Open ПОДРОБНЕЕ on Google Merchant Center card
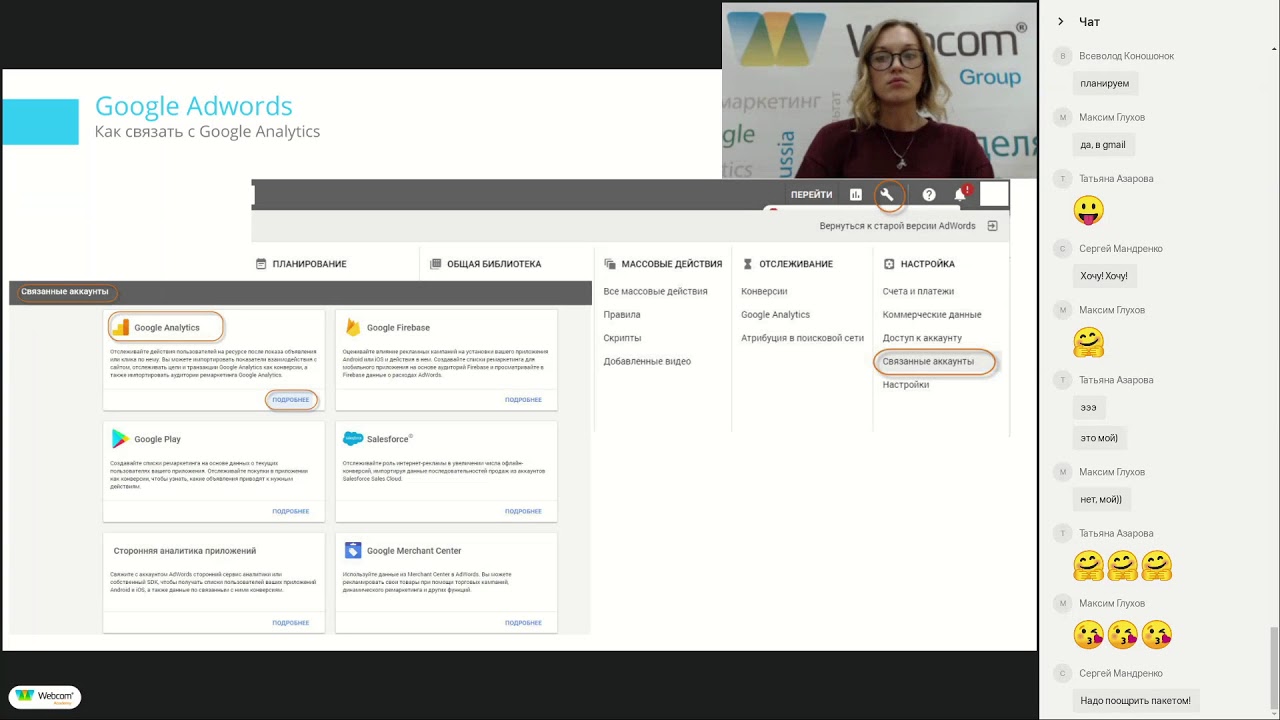Screen dimensions: 1280x720 click(x=523, y=623)
